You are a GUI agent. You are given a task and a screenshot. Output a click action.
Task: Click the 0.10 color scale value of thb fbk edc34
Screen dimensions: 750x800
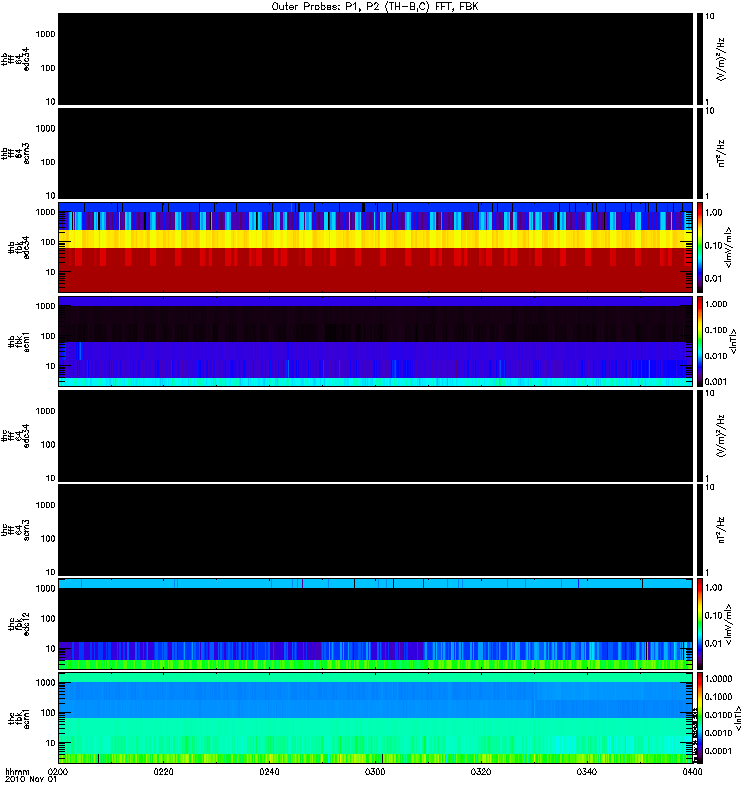(714, 245)
